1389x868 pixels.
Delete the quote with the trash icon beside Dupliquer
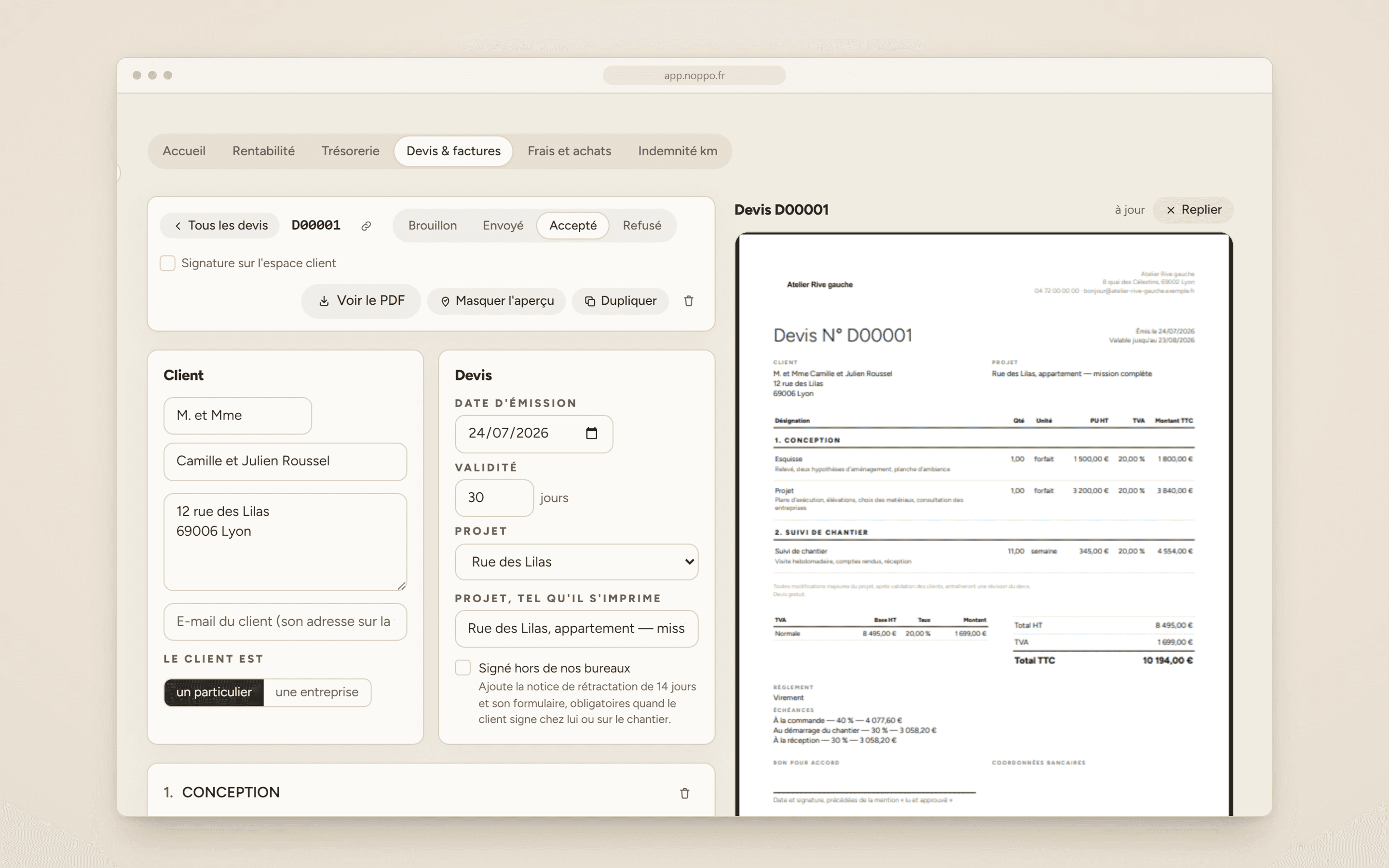tap(689, 301)
